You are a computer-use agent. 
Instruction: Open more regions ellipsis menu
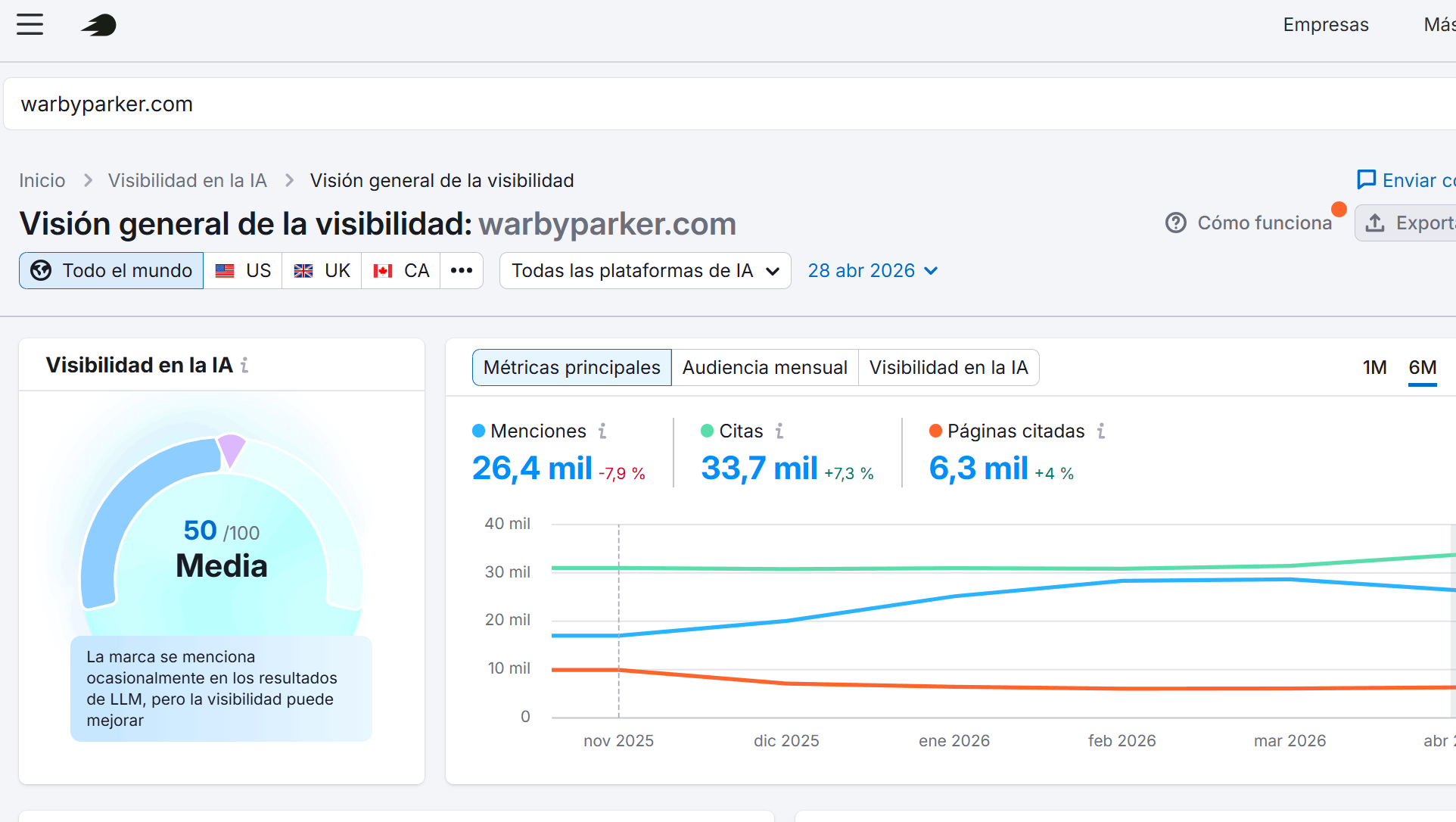(x=462, y=271)
